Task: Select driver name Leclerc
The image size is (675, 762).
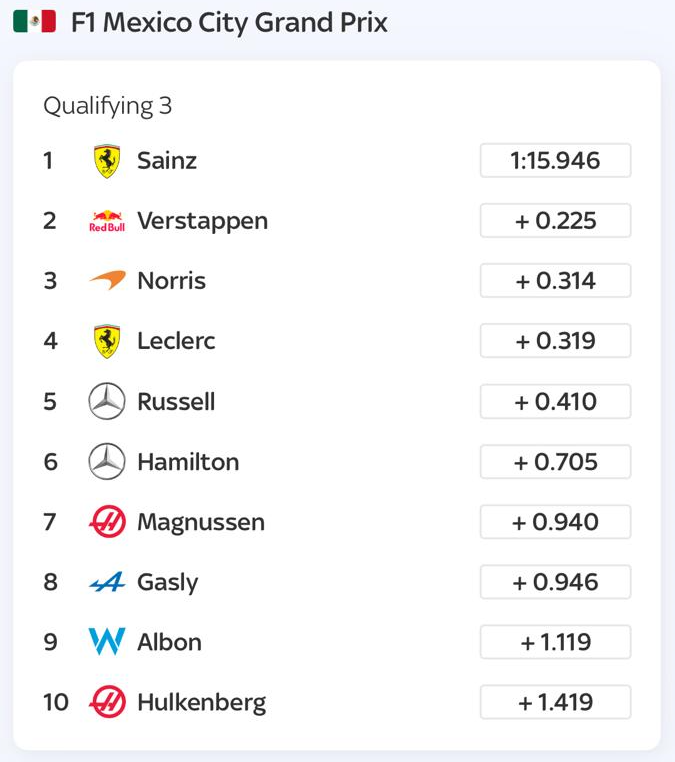Action: (x=176, y=341)
